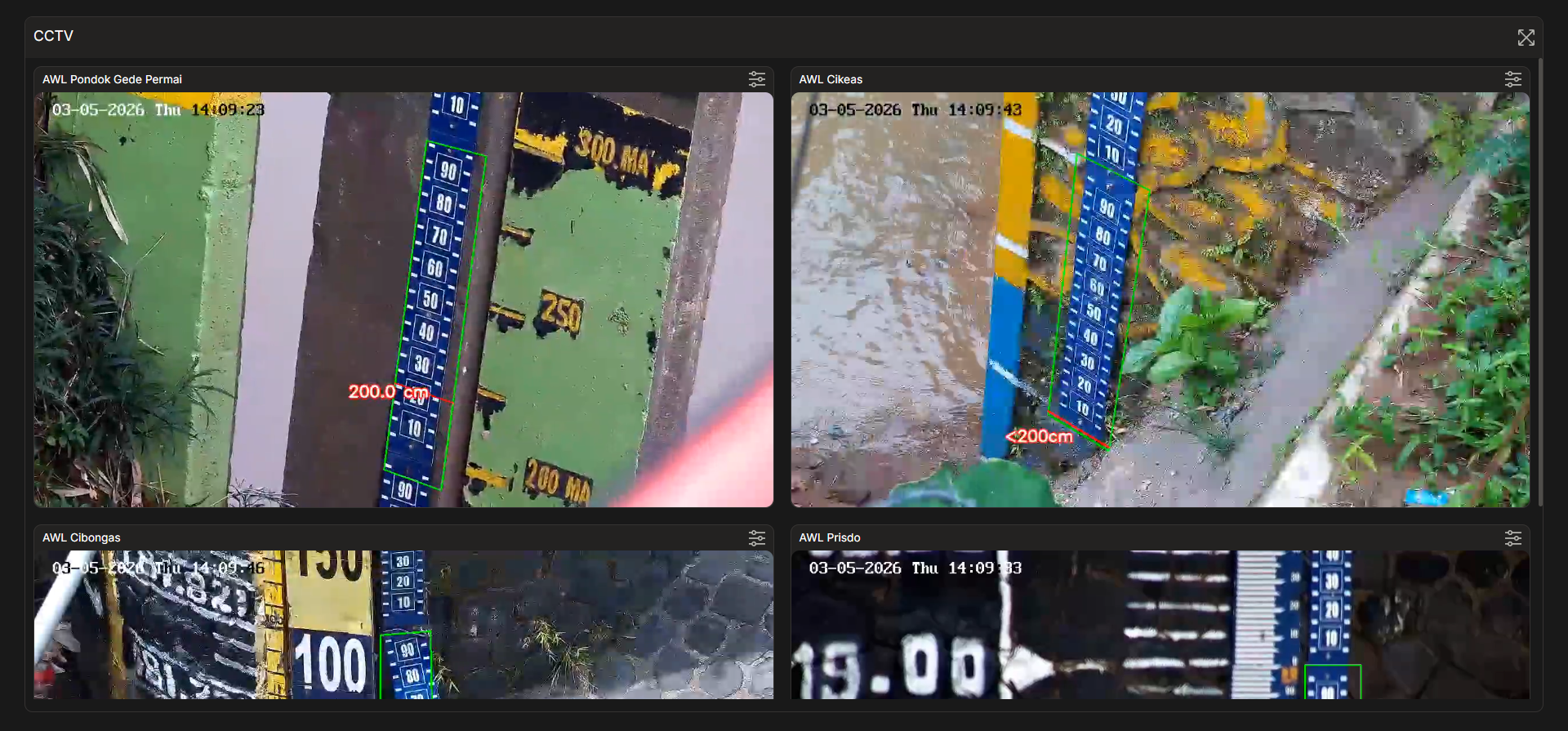Click the <200cm reading on Cikeas feed
Screen dimensions: 1568x731
click(x=1039, y=437)
